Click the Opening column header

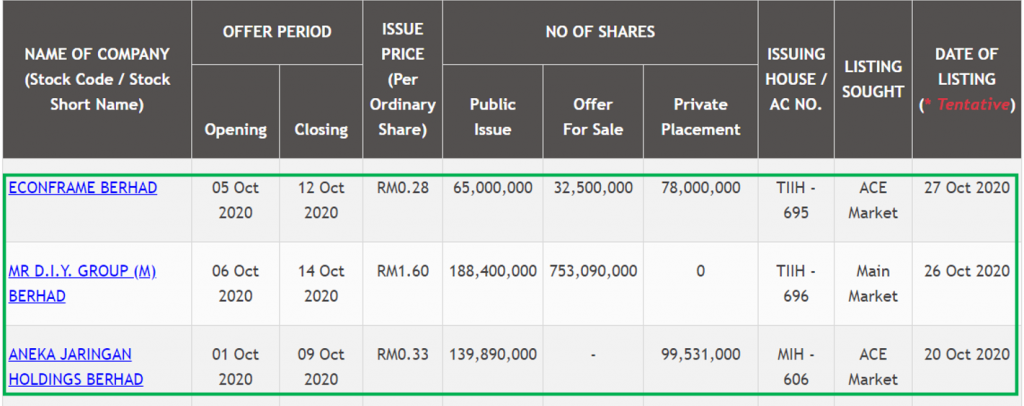[x=235, y=129]
